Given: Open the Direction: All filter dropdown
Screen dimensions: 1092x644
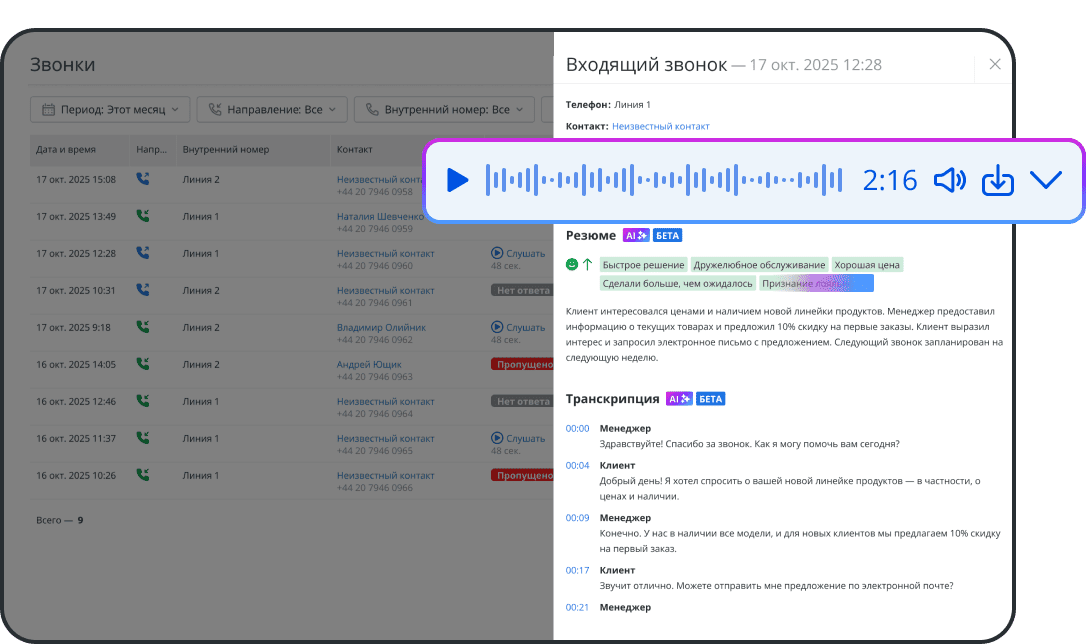Looking at the screenshot, I should 272,109.
